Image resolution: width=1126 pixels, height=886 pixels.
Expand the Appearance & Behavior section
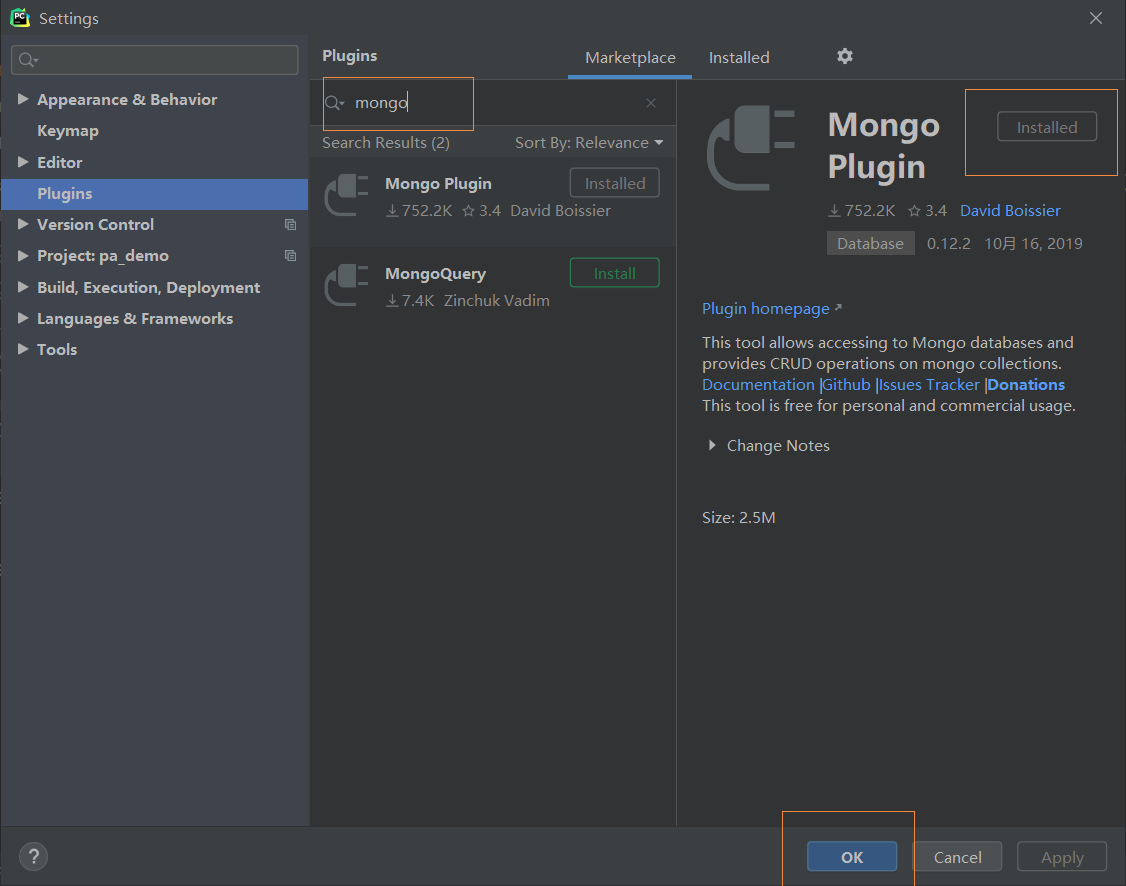point(24,99)
